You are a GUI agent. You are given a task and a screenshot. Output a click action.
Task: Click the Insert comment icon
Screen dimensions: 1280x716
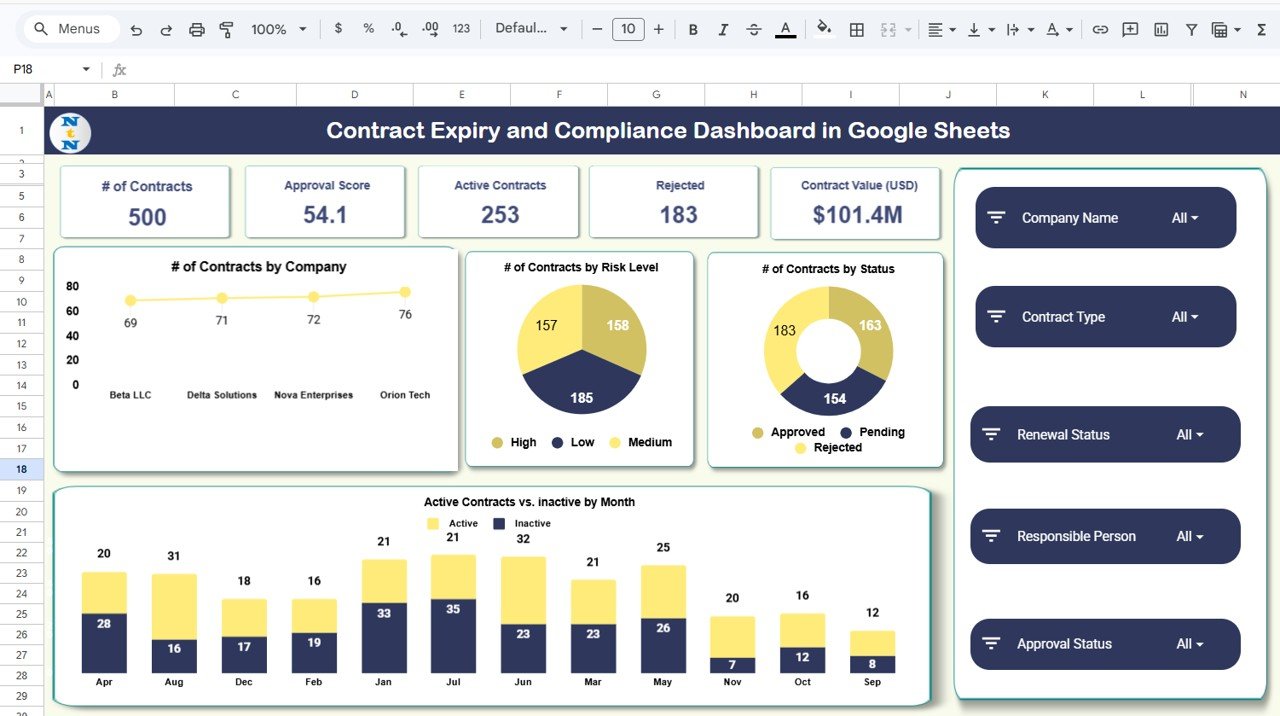point(1130,28)
